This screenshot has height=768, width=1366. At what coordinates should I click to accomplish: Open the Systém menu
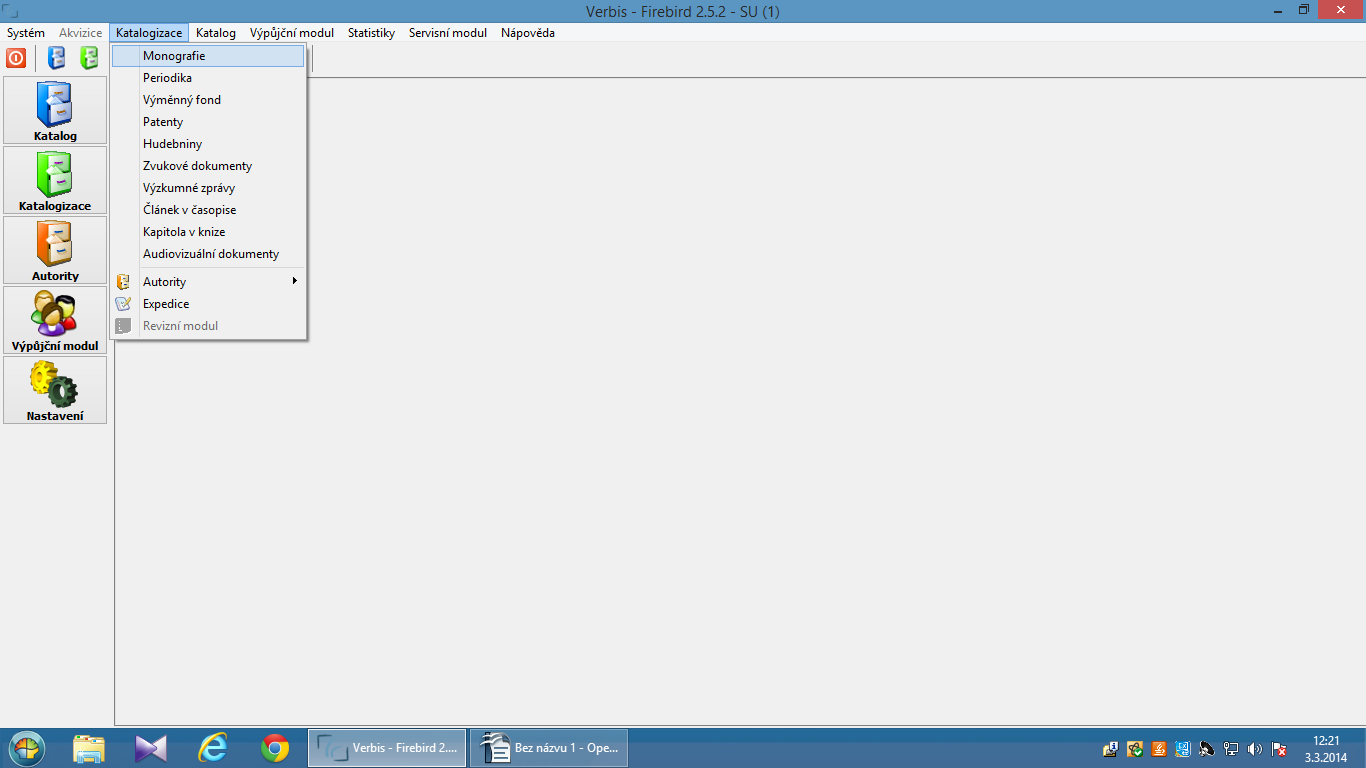tap(26, 33)
